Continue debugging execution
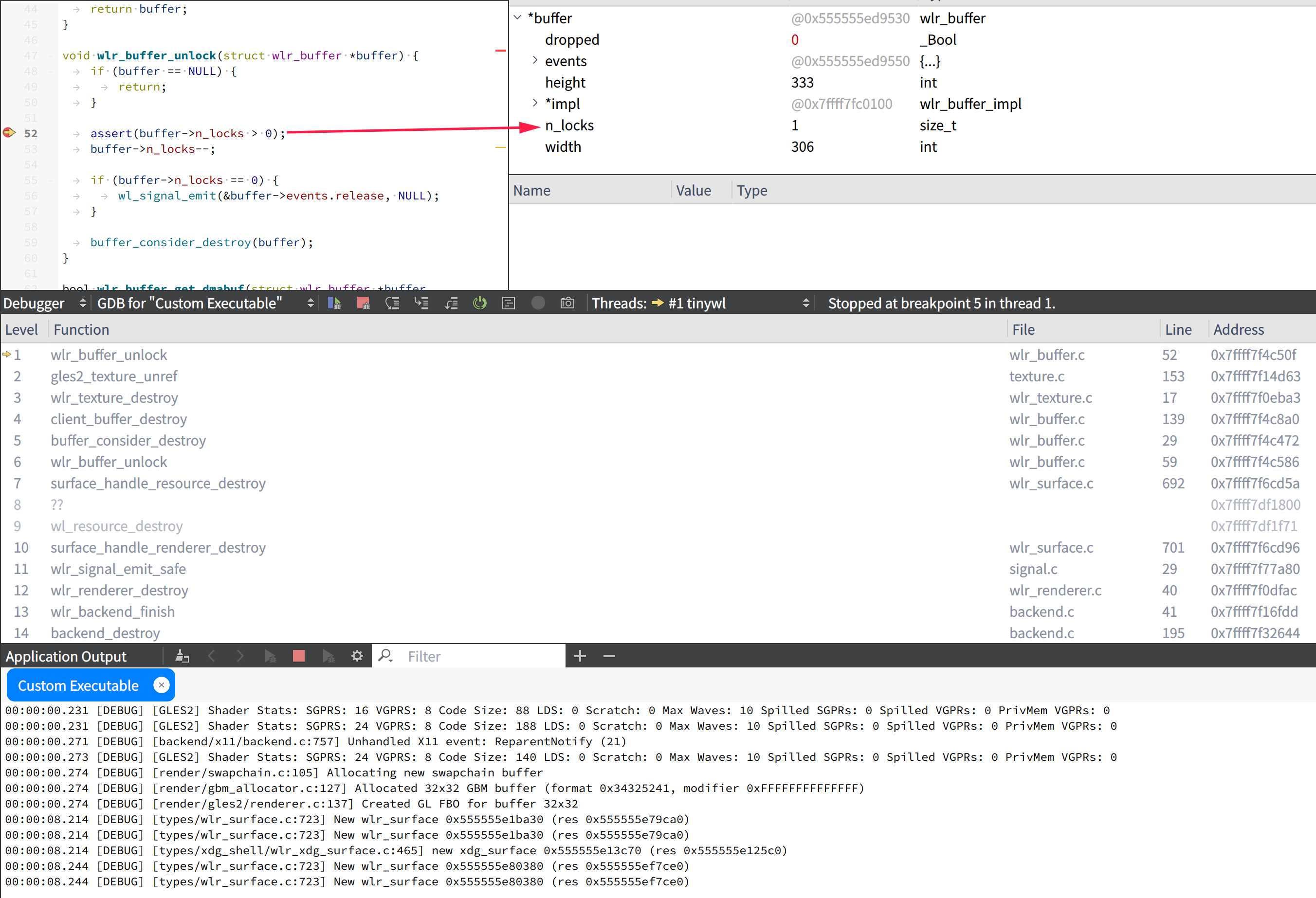1316x898 pixels. (333, 303)
